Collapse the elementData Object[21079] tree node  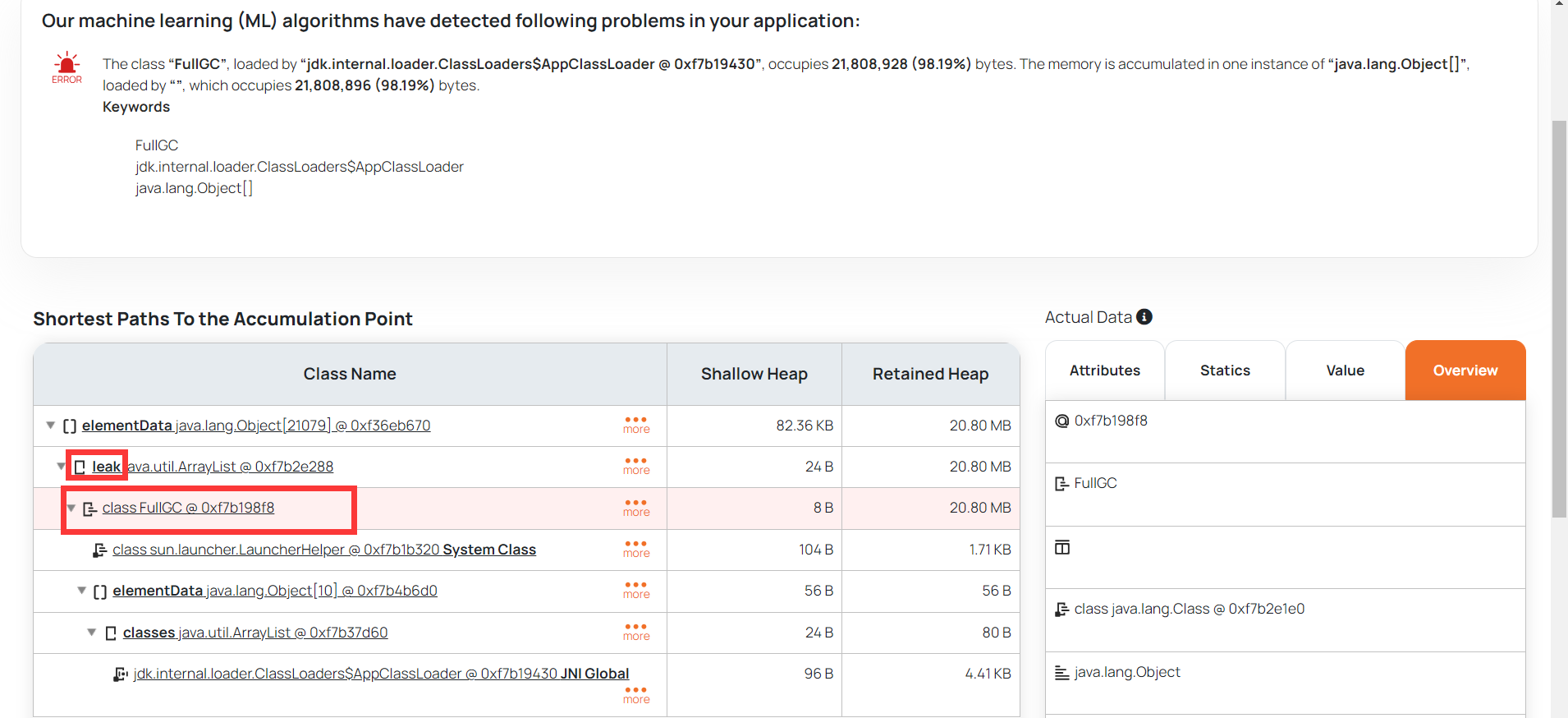click(51, 426)
